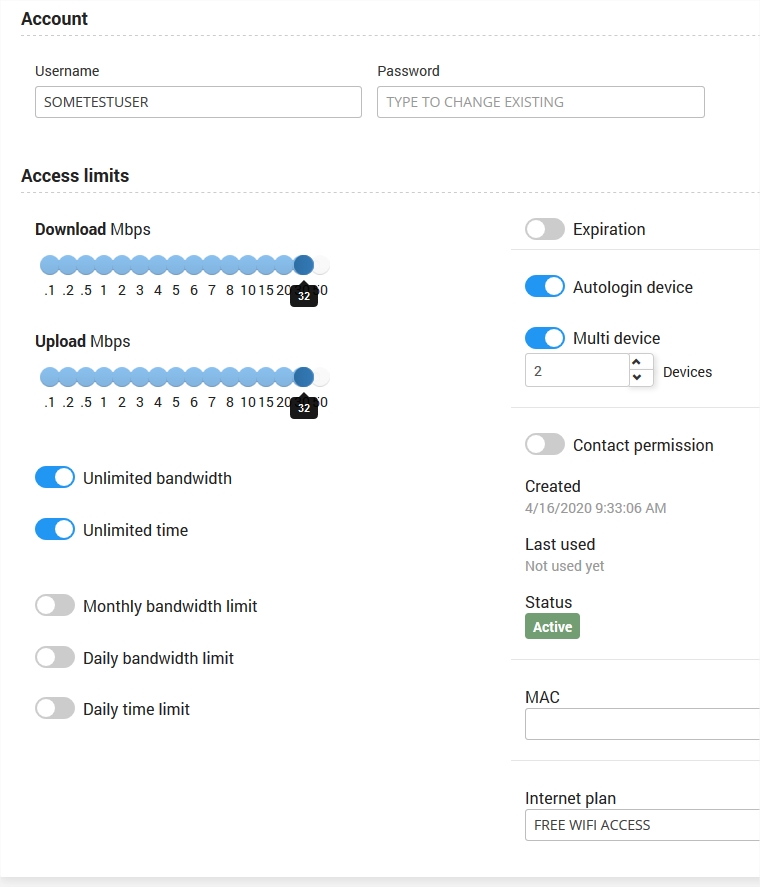
Task: Click the Username input field
Action: (198, 102)
